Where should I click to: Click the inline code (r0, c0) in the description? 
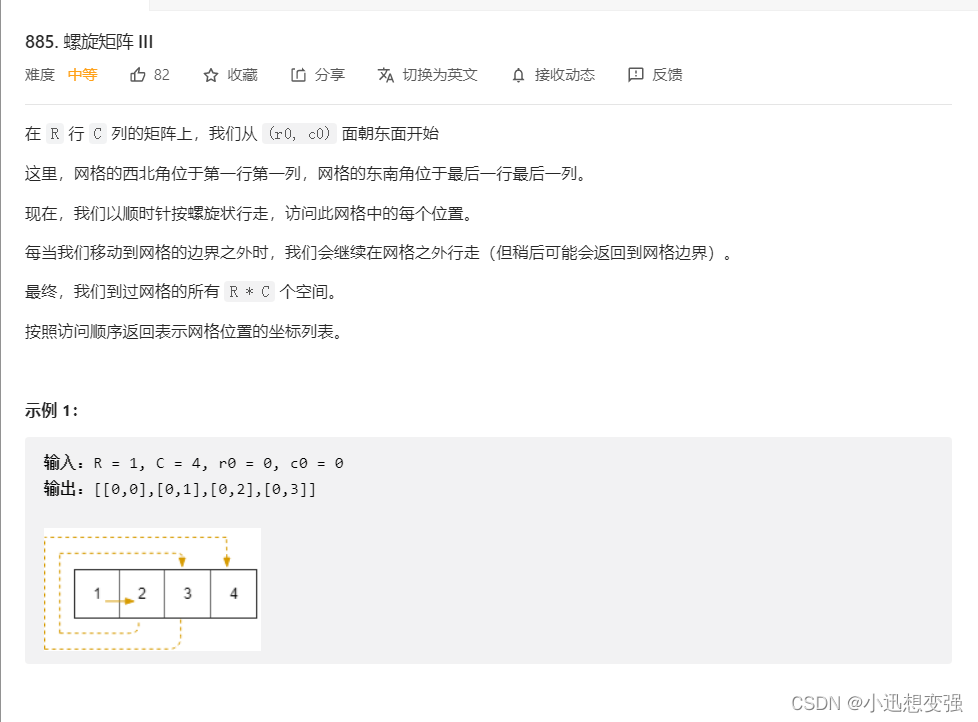tap(299, 133)
